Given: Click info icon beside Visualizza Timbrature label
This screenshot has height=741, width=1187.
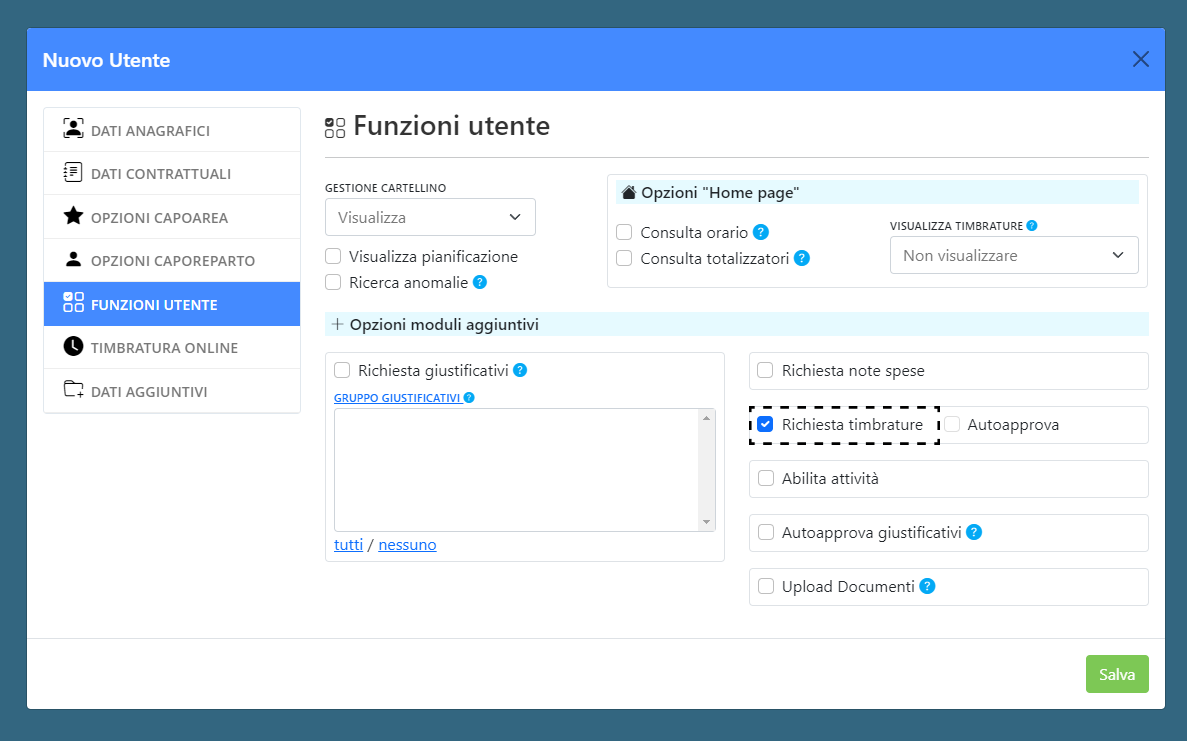Looking at the screenshot, I should click(1031, 226).
